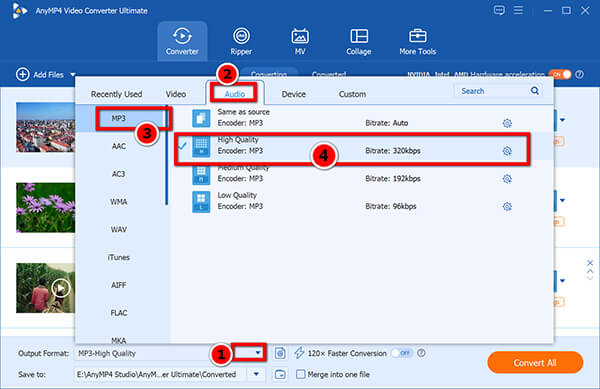Toggle hardware acceleration switch ON
Viewport: 600px width, 389px height.
(x=560, y=75)
